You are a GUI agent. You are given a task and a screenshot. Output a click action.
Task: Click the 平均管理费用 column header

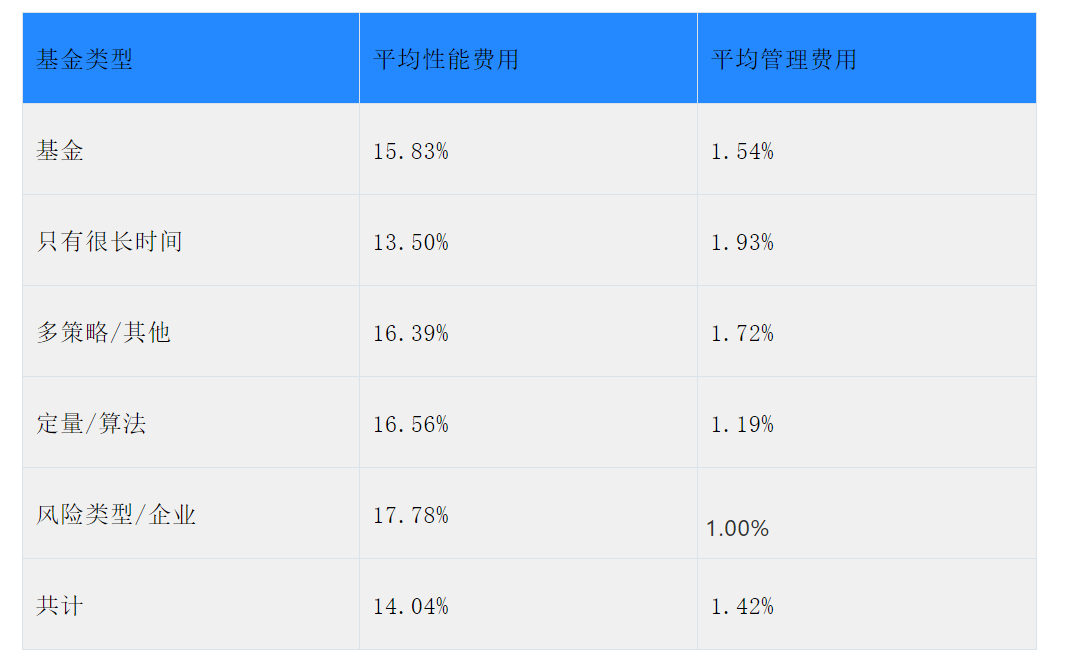784,59
